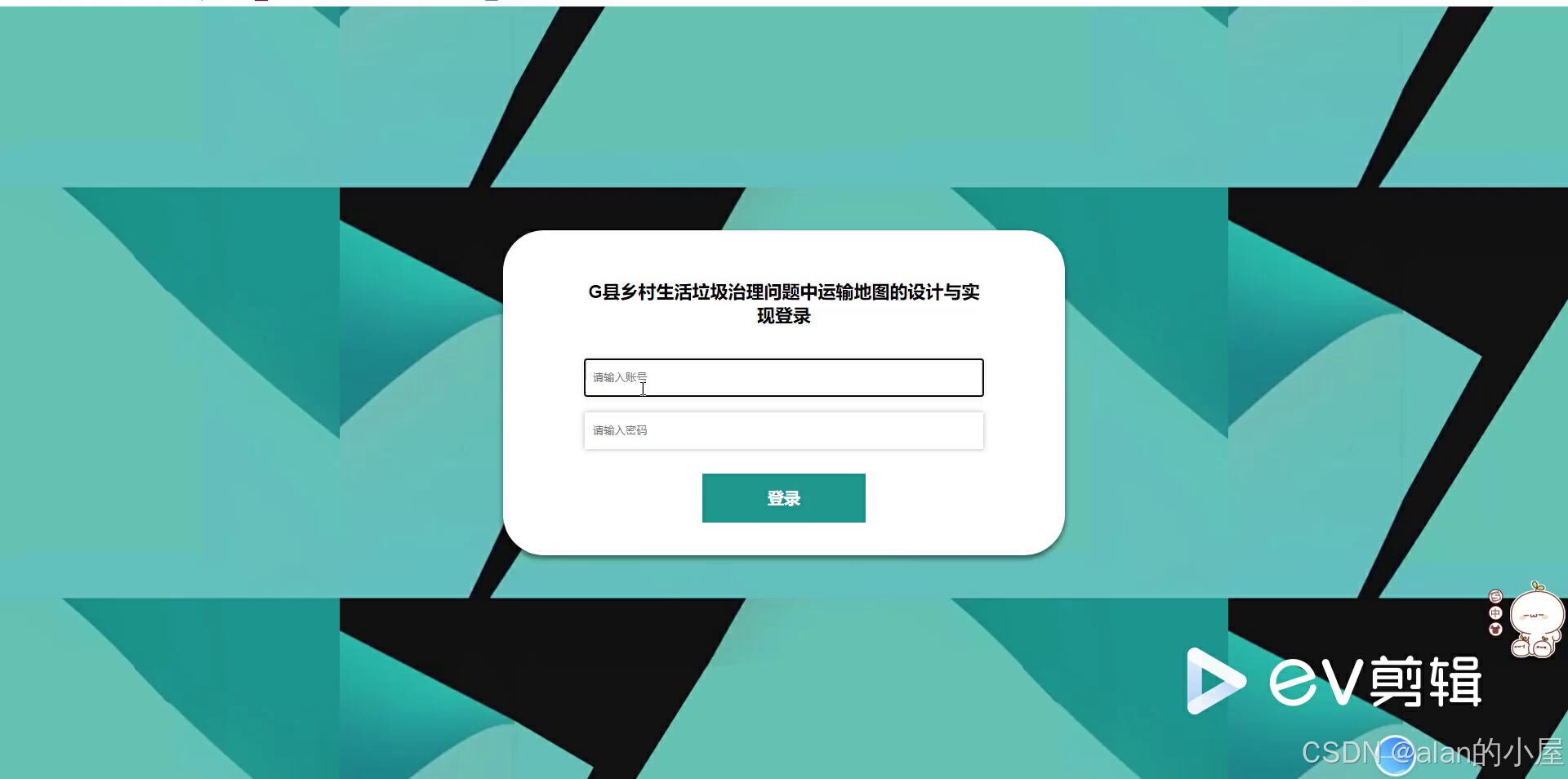Screen dimensions: 1568x779
Task: Click the CSDN watermark text
Action: coord(1340,752)
